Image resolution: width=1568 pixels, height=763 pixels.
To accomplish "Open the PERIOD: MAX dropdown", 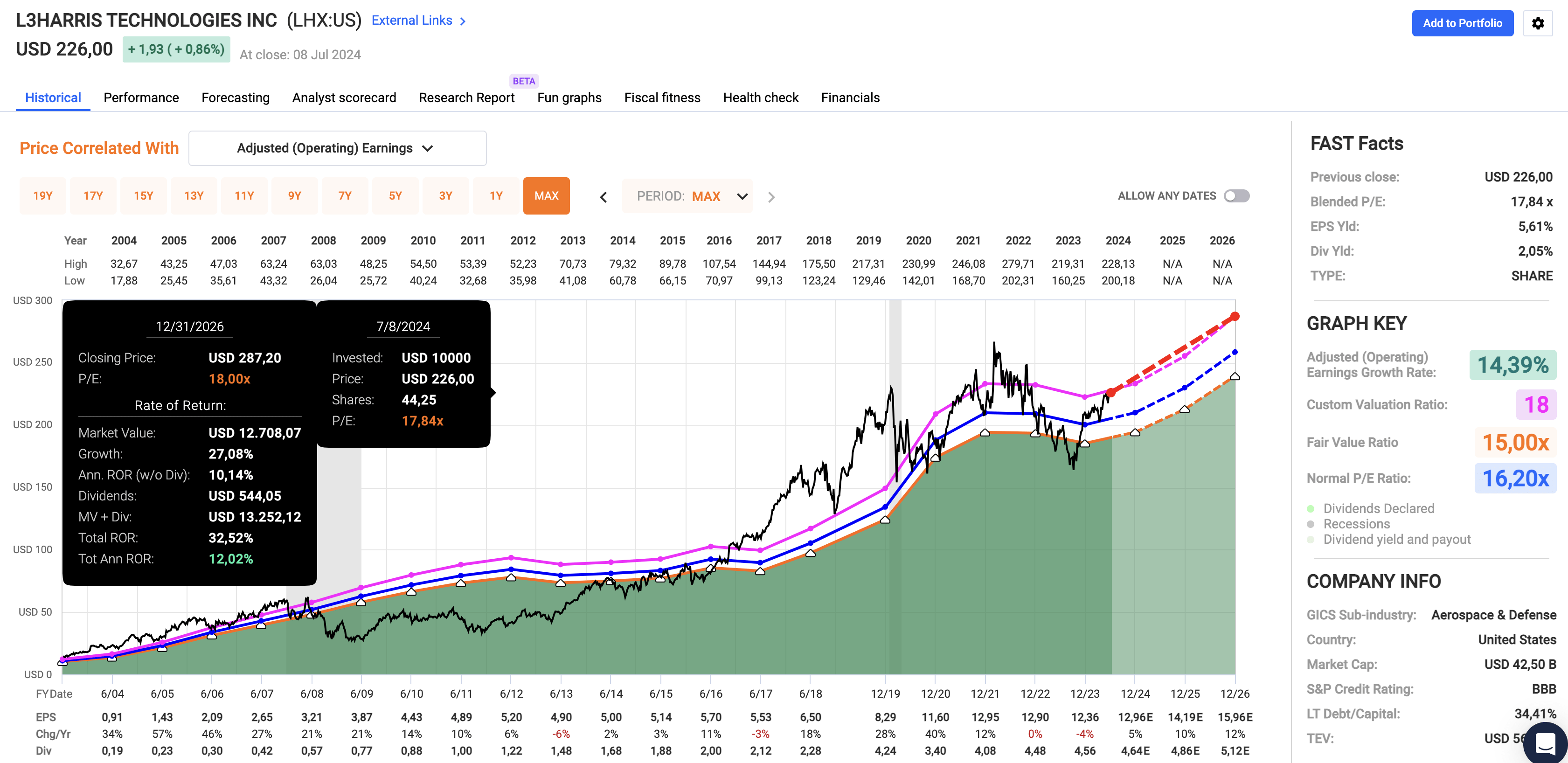I will (x=687, y=196).
